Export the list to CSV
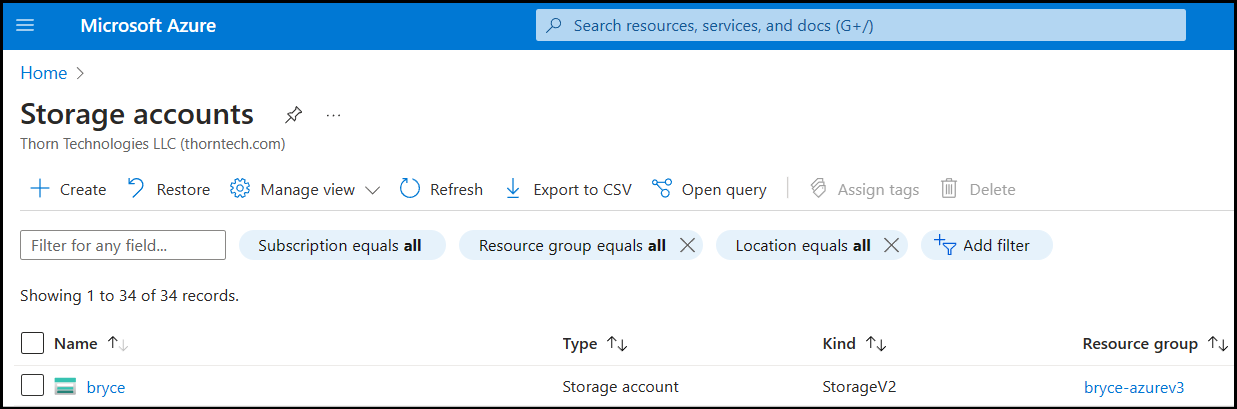The image size is (1237, 409). click(568, 189)
